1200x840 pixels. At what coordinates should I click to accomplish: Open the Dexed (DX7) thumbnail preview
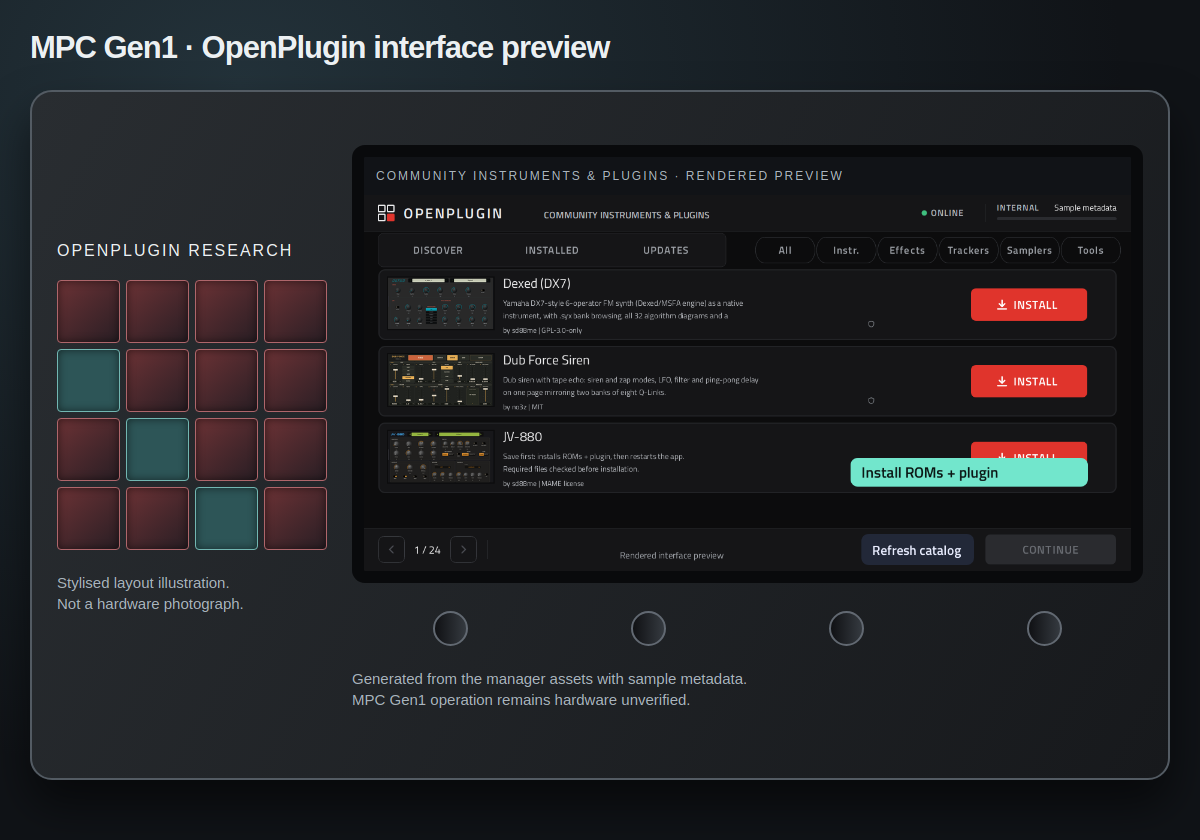[x=441, y=304]
